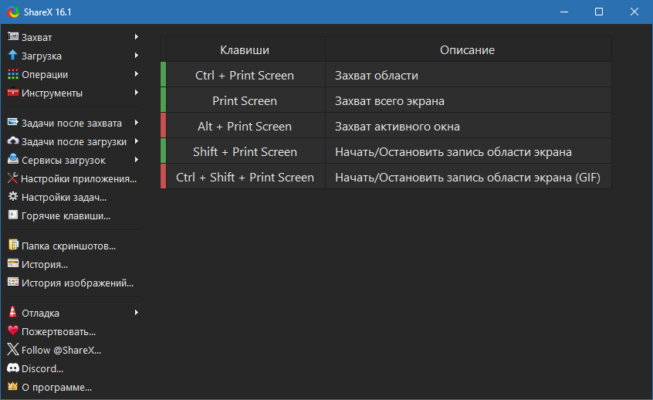Viewport: 653px width, 400px height.
Task: Select the Ctrl + Shift + Print Screen cell
Action: point(245,177)
